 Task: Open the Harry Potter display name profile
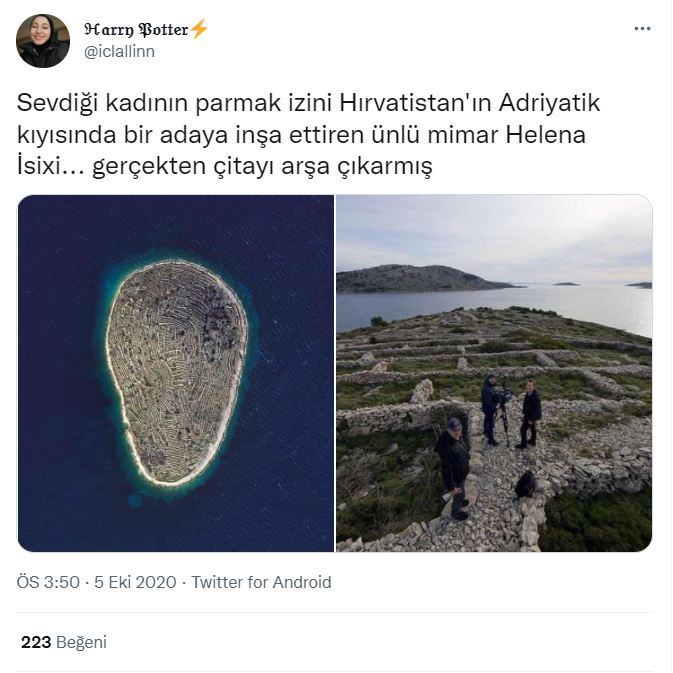pos(136,29)
